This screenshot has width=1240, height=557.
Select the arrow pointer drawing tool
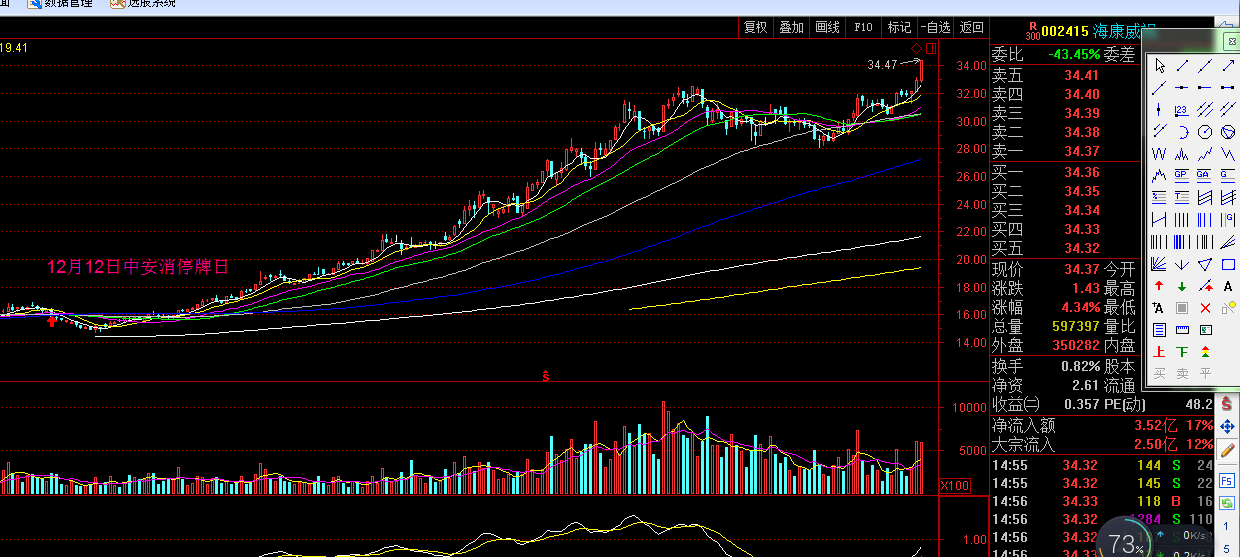tap(1159, 66)
